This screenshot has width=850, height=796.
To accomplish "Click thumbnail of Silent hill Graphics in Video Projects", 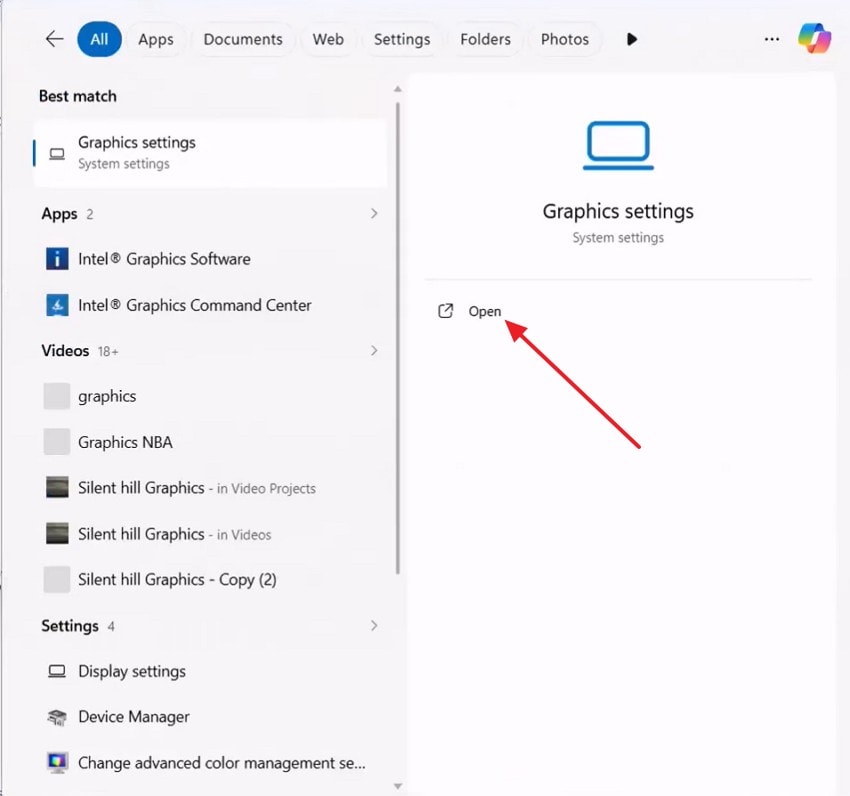I will pos(57,487).
